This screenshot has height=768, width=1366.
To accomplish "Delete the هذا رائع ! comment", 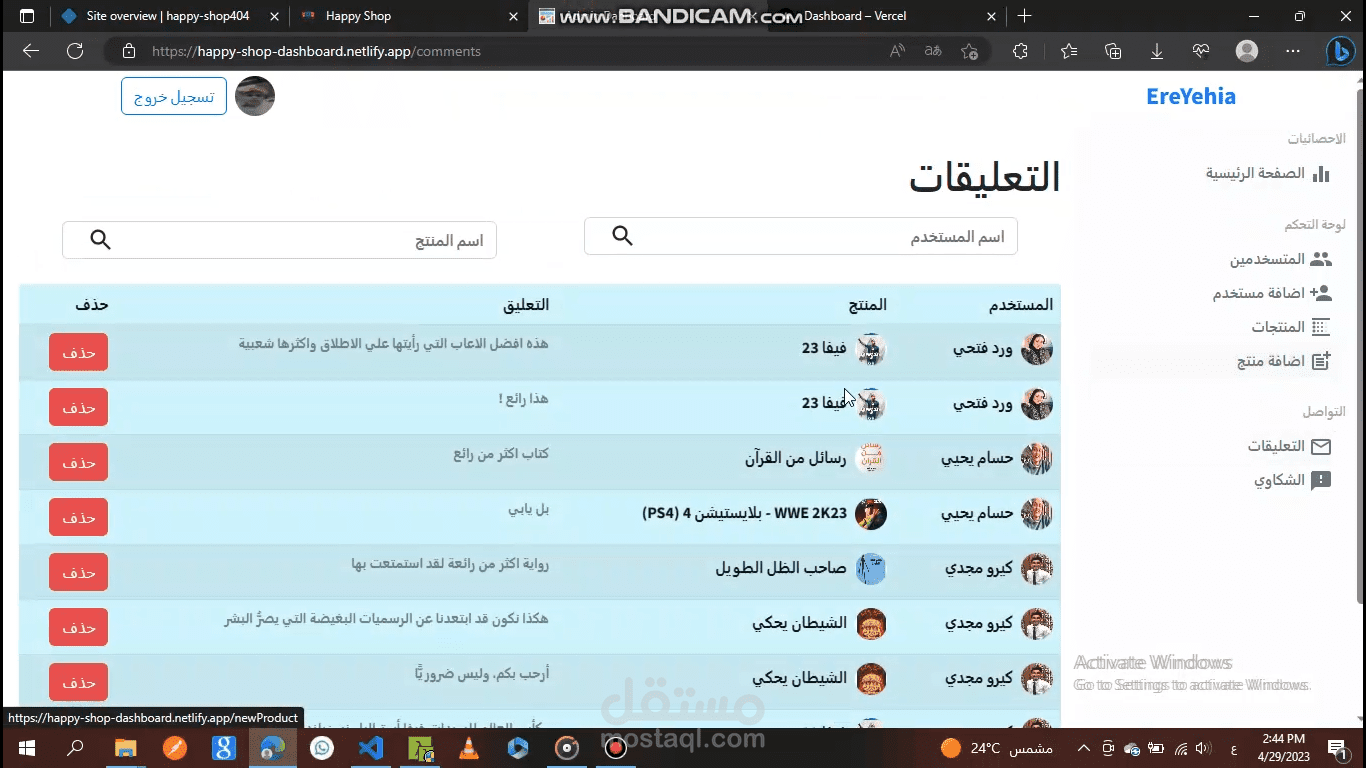I will click(x=78, y=407).
